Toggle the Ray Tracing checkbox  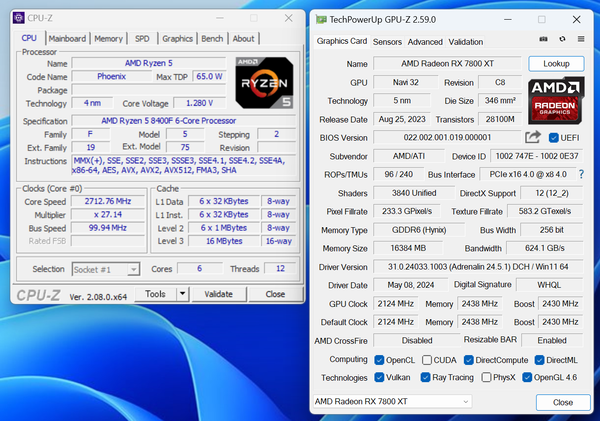pyautogui.click(x=425, y=377)
